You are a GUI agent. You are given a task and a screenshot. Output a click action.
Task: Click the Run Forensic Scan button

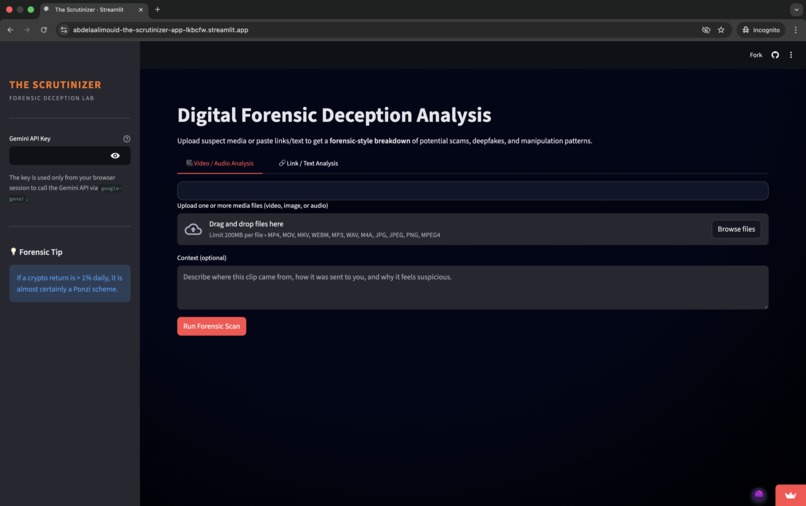click(x=211, y=326)
